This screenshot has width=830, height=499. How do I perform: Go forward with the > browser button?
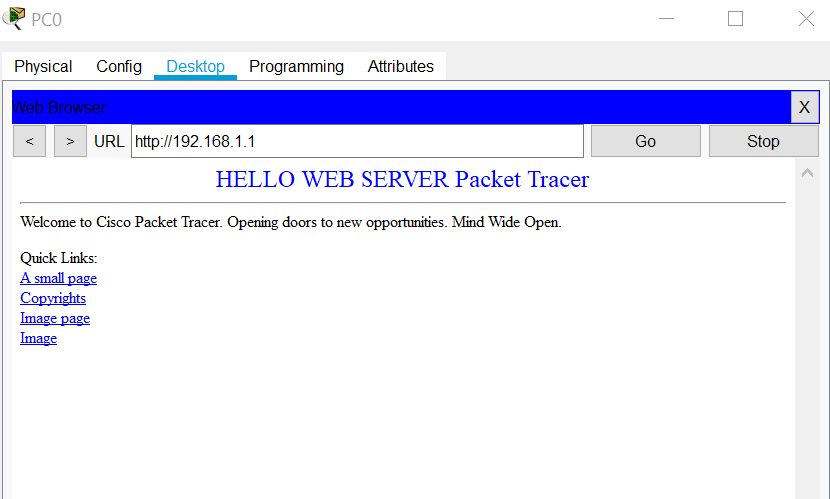click(70, 141)
